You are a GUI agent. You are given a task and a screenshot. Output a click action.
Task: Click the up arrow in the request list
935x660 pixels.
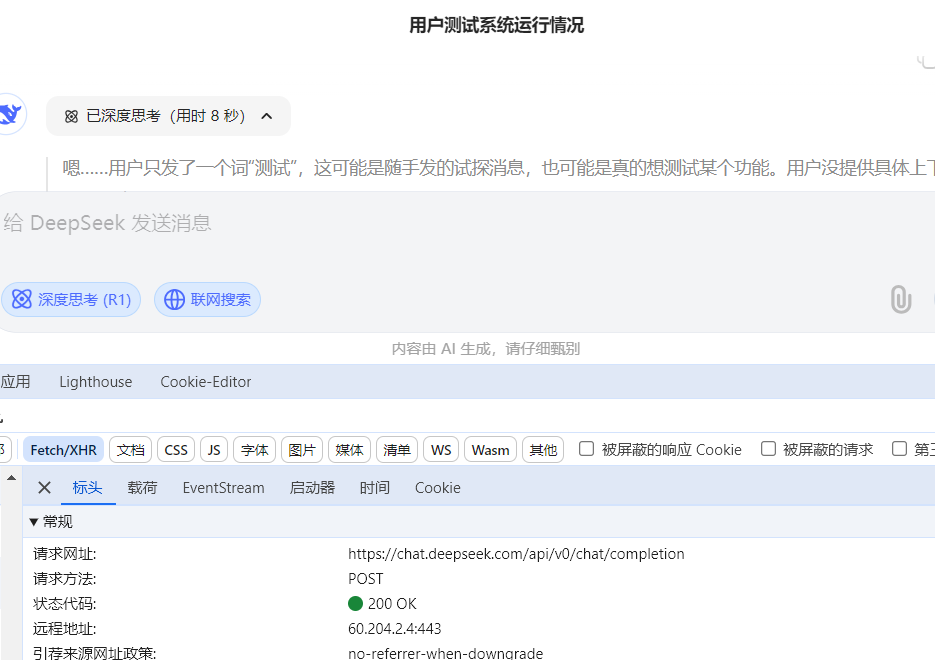(11, 478)
